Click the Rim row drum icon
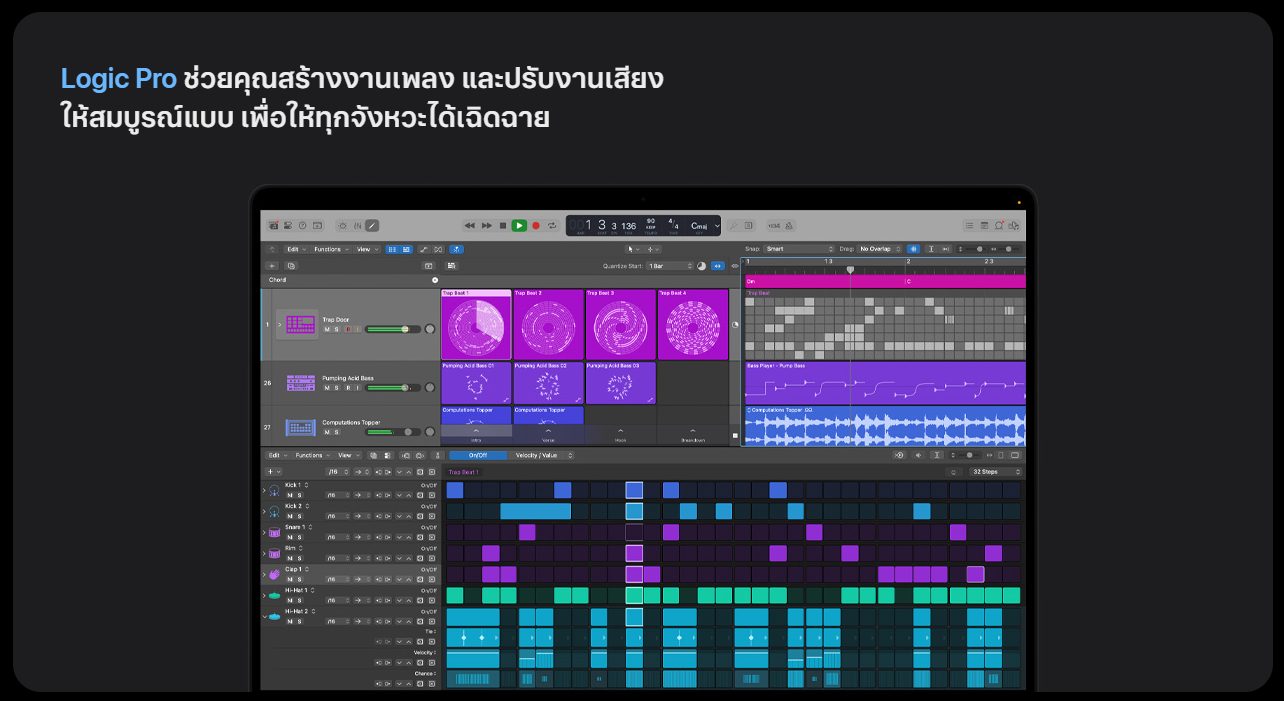 coord(274,553)
